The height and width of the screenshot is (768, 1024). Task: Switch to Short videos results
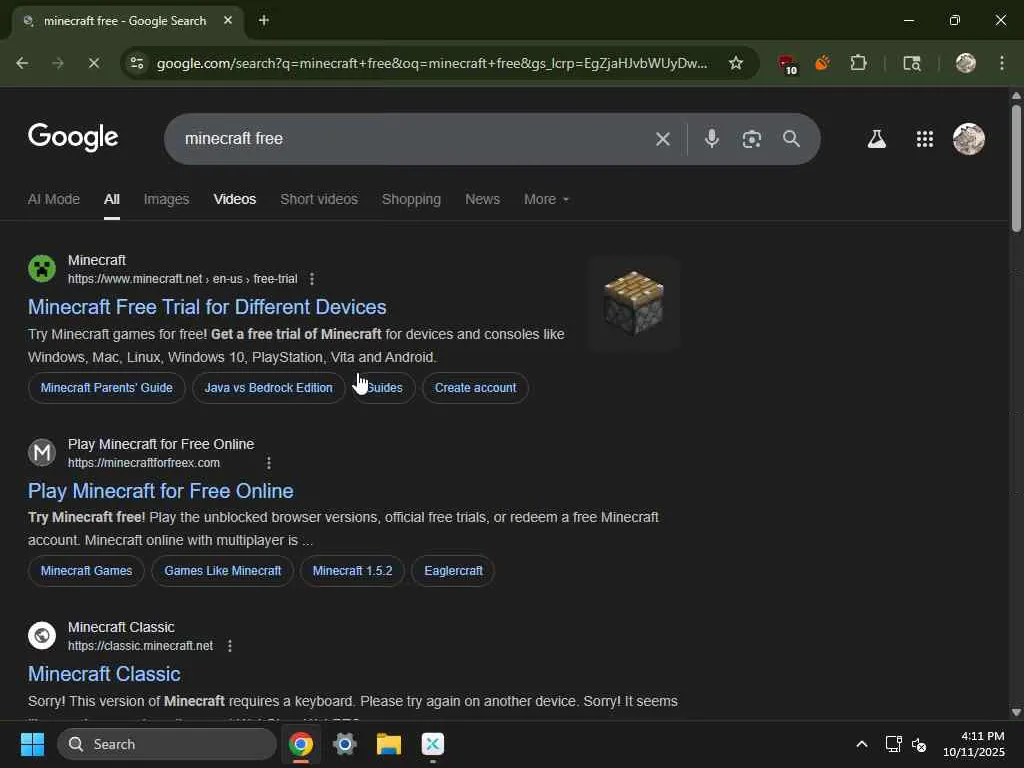pyautogui.click(x=319, y=199)
